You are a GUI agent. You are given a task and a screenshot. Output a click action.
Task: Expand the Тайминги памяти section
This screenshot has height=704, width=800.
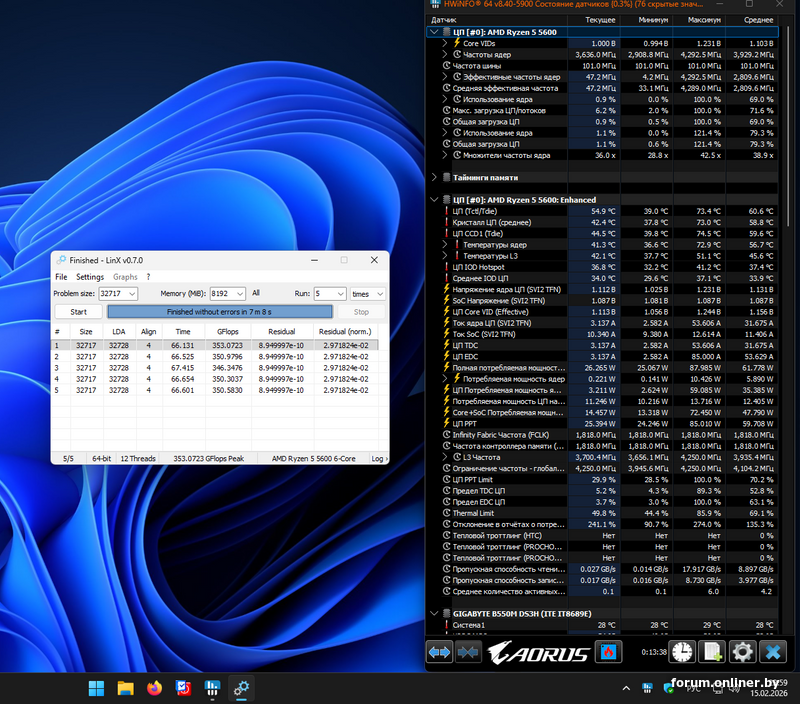(434, 177)
